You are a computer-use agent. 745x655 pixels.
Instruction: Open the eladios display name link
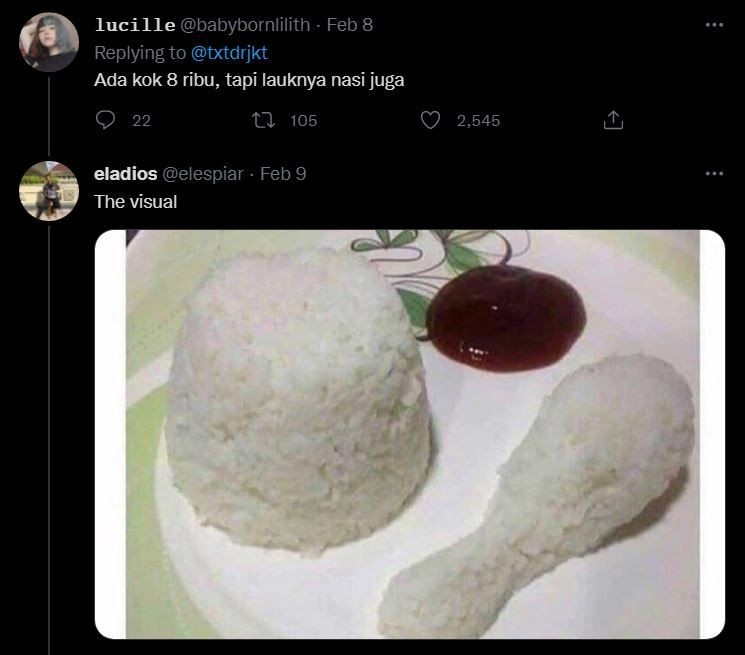(x=124, y=173)
